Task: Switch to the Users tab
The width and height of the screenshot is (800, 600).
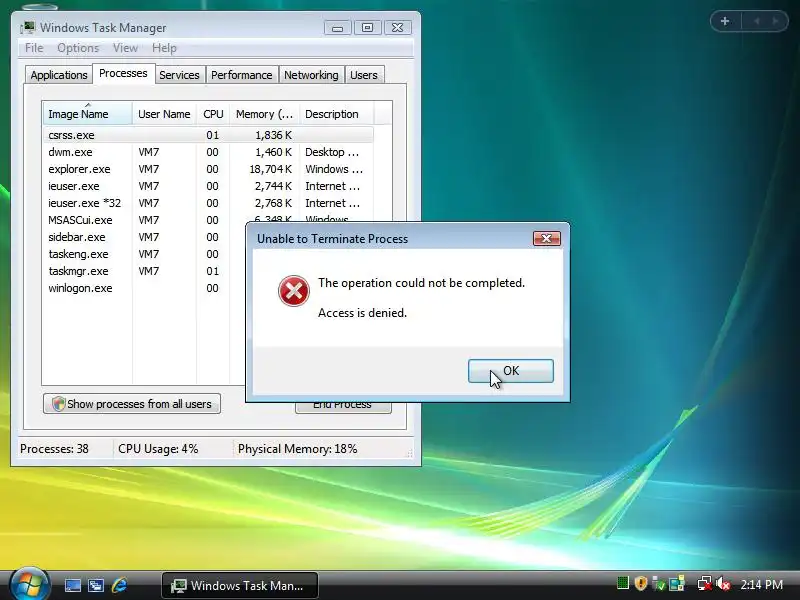Action: click(364, 75)
